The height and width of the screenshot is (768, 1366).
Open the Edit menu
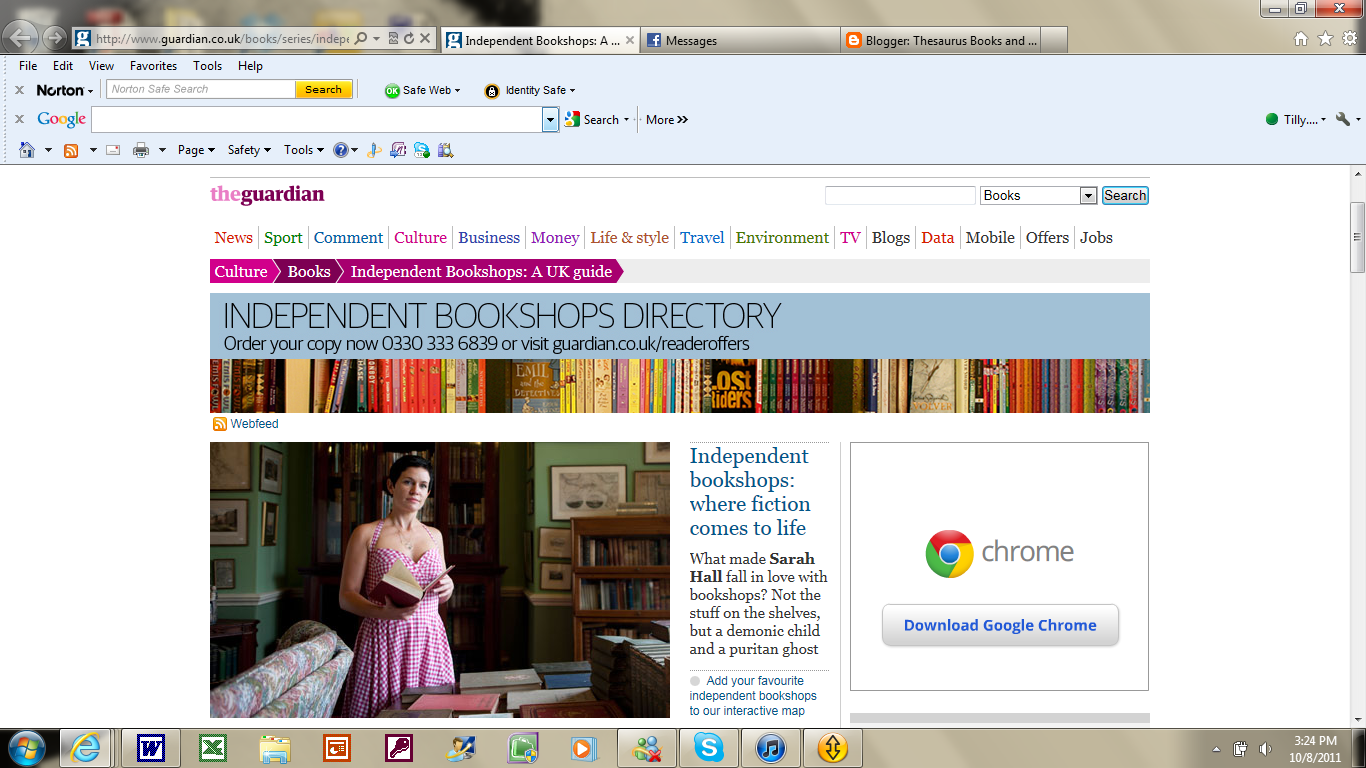pyautogui.click(x=63, y=66)
